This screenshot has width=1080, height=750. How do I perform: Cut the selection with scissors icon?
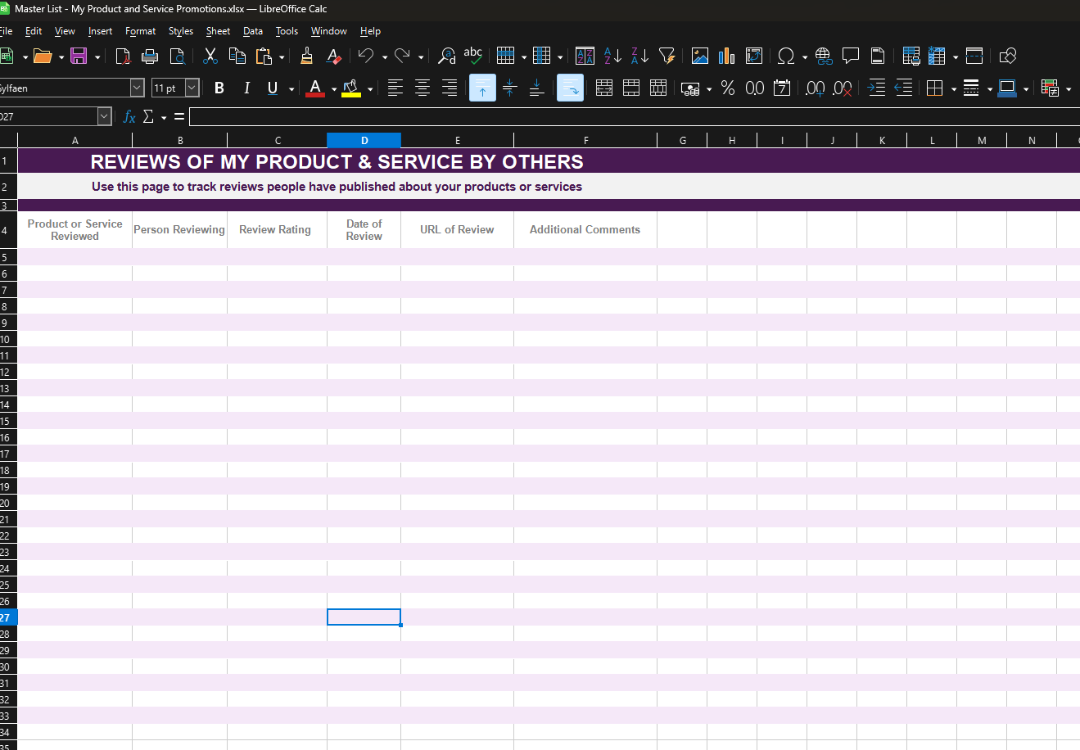[x=210, y=56]
